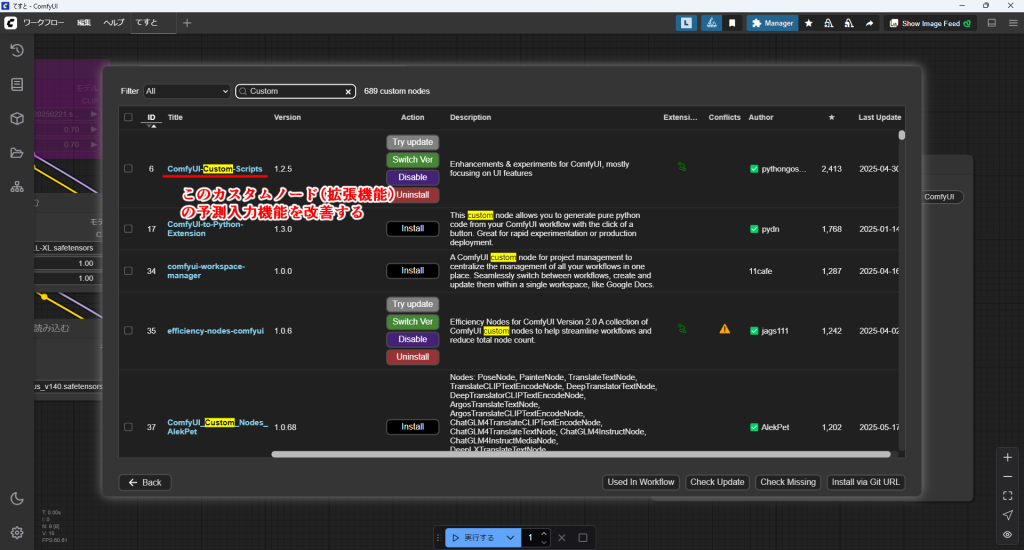Open settings via the gear icon
The image size is (1024, 550).
(x=17, y=532)
